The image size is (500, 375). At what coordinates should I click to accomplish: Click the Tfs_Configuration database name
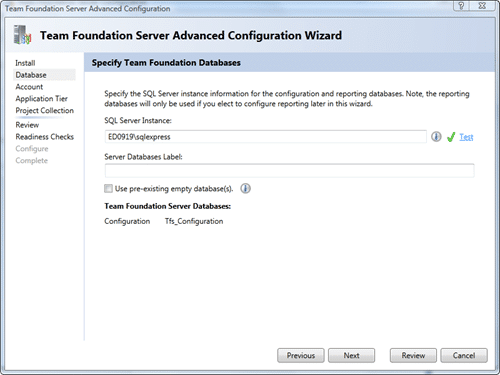tap(194, 221)
